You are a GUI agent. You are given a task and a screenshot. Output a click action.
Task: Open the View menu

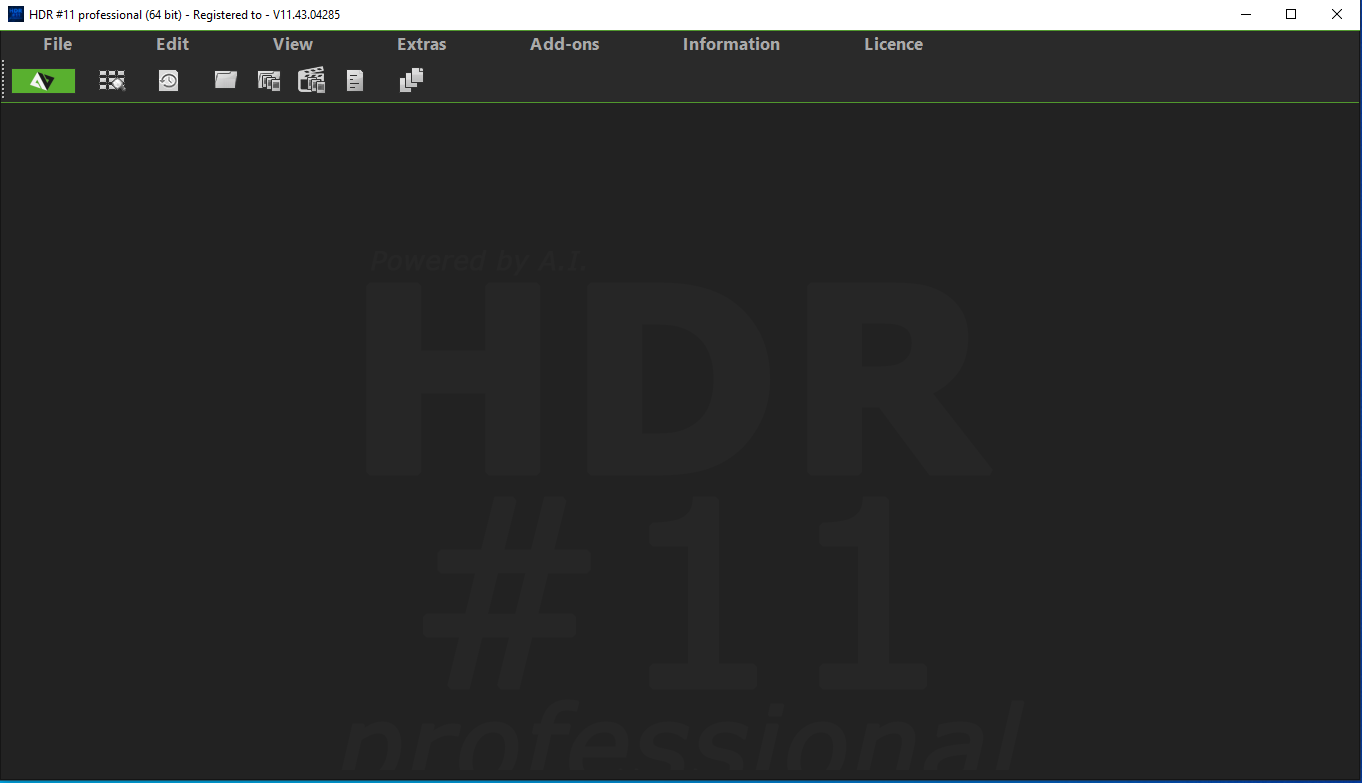(x=293, y=44)
